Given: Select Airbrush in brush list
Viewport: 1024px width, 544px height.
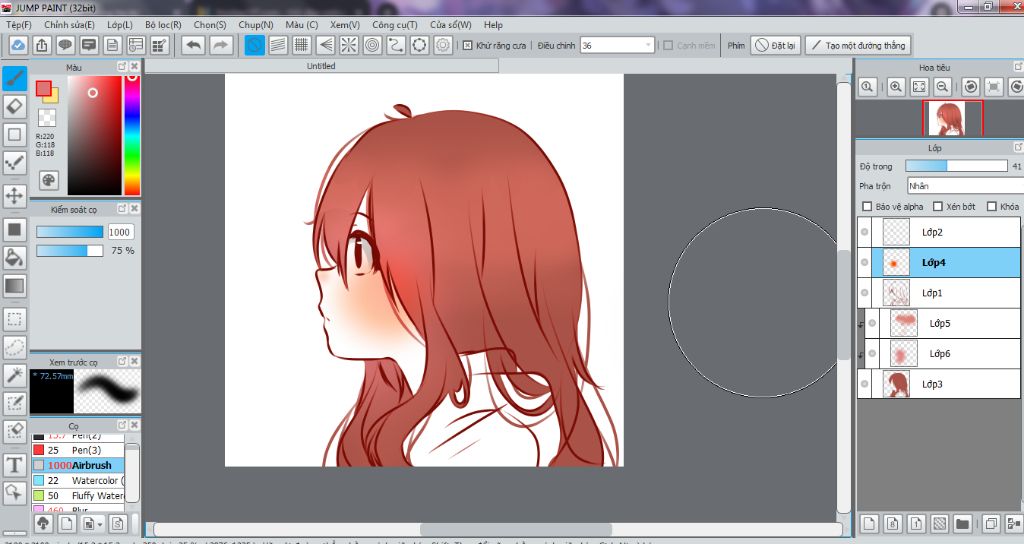Looking at the screenshot, I should pos(78,466).
